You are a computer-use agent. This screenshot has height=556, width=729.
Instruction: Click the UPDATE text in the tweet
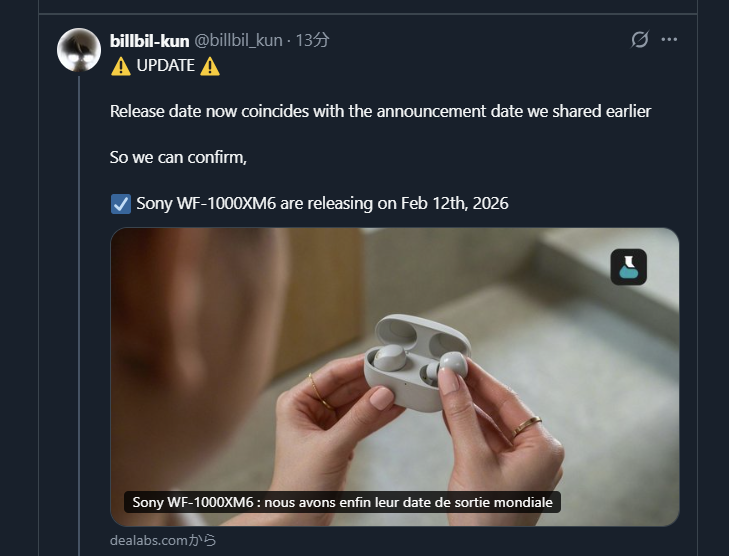[x=165, y=67]
